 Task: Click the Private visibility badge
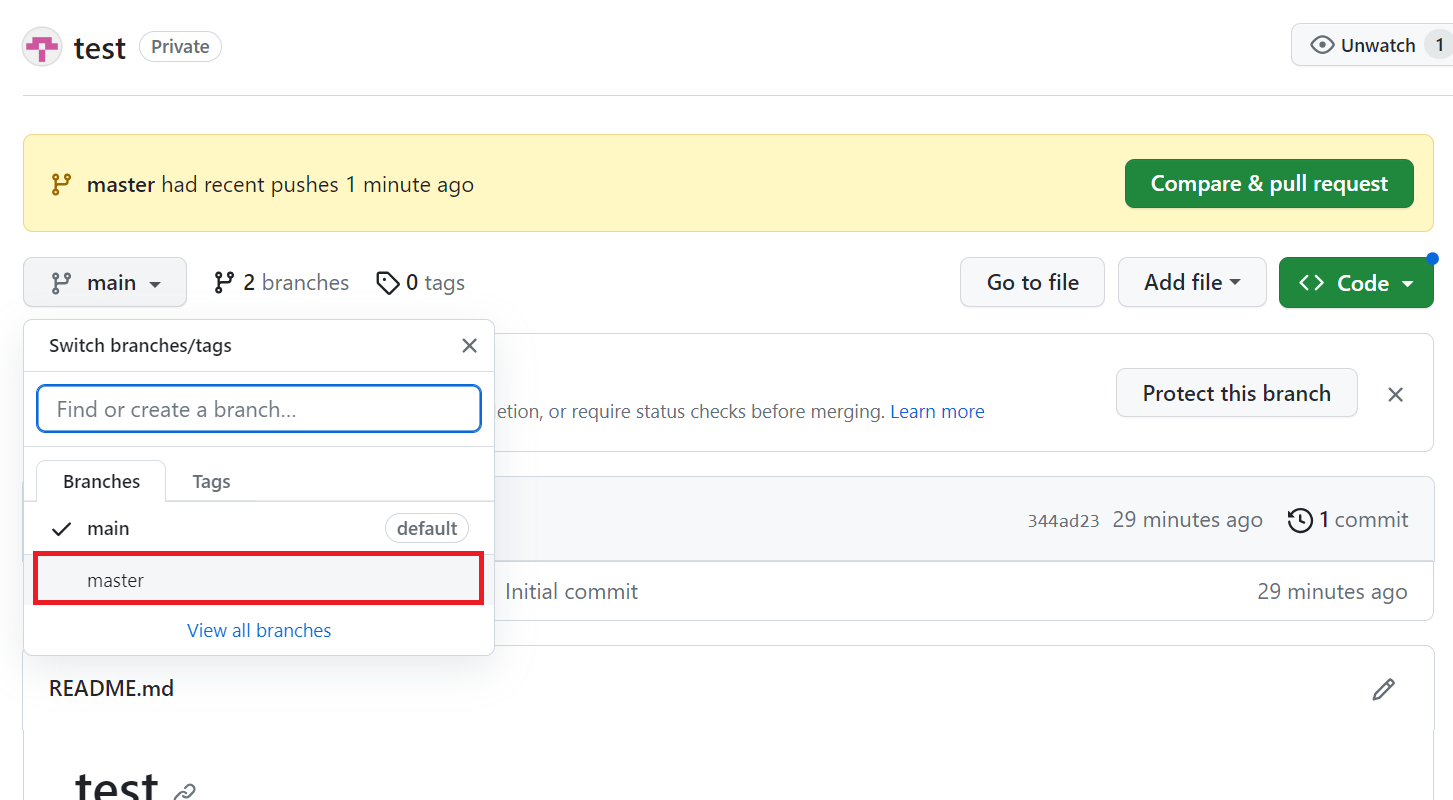pyautogui.click(x=180, y=47)
